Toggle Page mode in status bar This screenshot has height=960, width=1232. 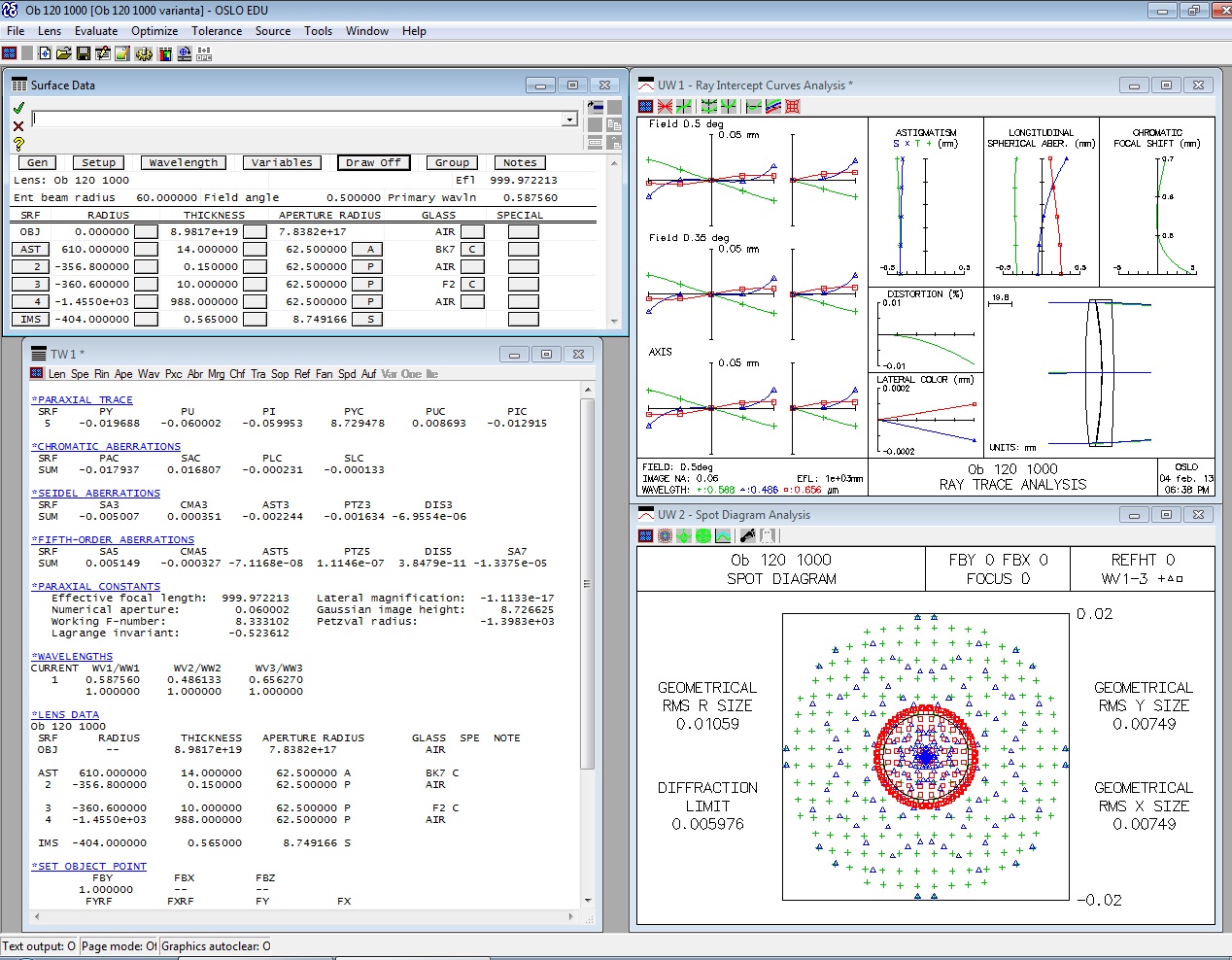(119, 945)
